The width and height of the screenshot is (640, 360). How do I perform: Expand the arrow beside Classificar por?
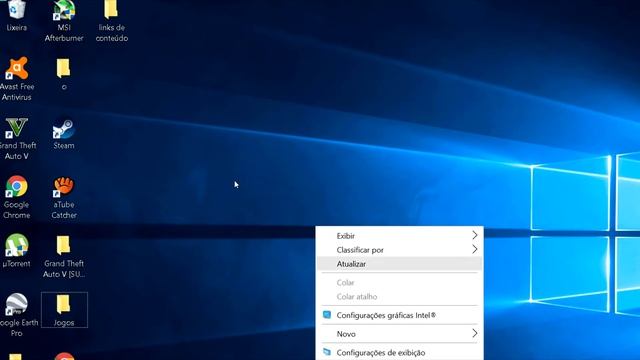(x=474, y=249)
